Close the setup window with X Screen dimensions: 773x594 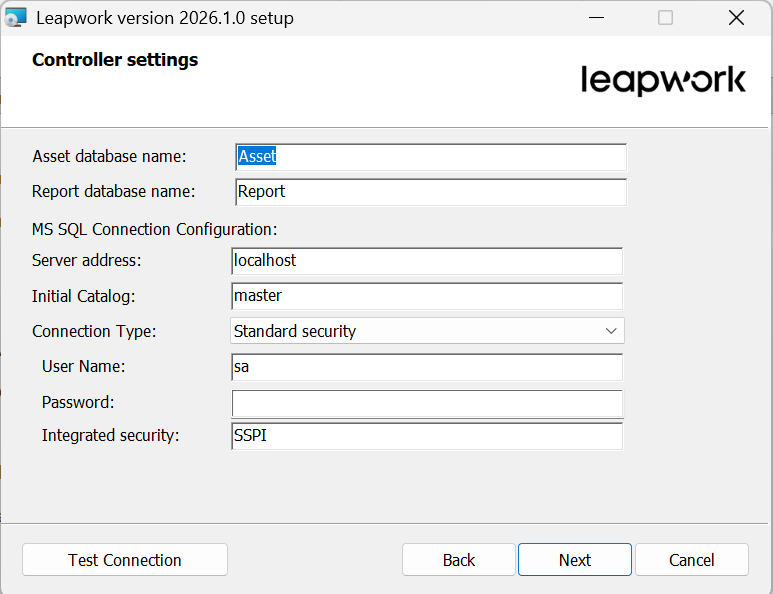[736, 18]
